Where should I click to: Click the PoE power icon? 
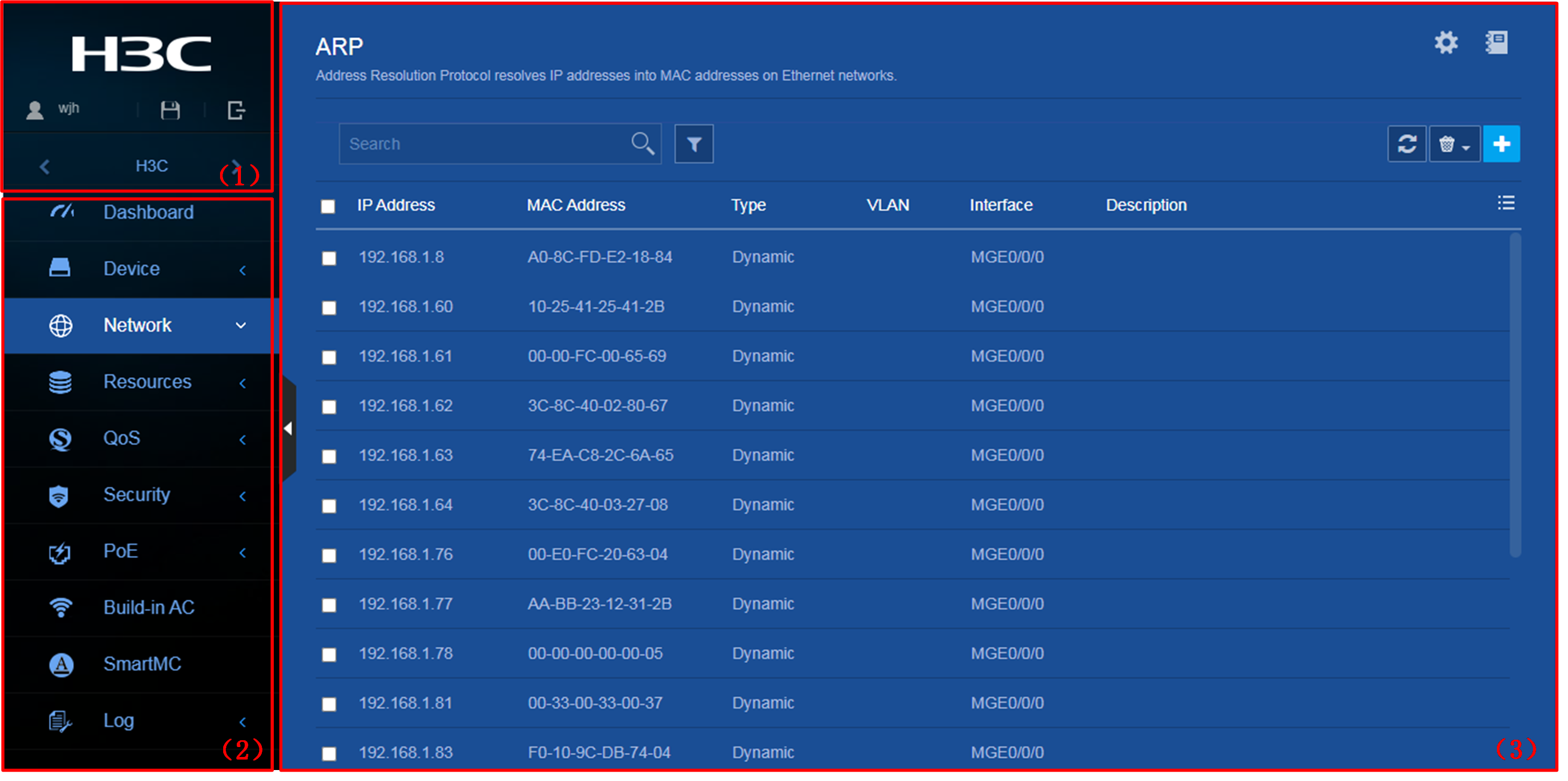[x=60, y=555]
